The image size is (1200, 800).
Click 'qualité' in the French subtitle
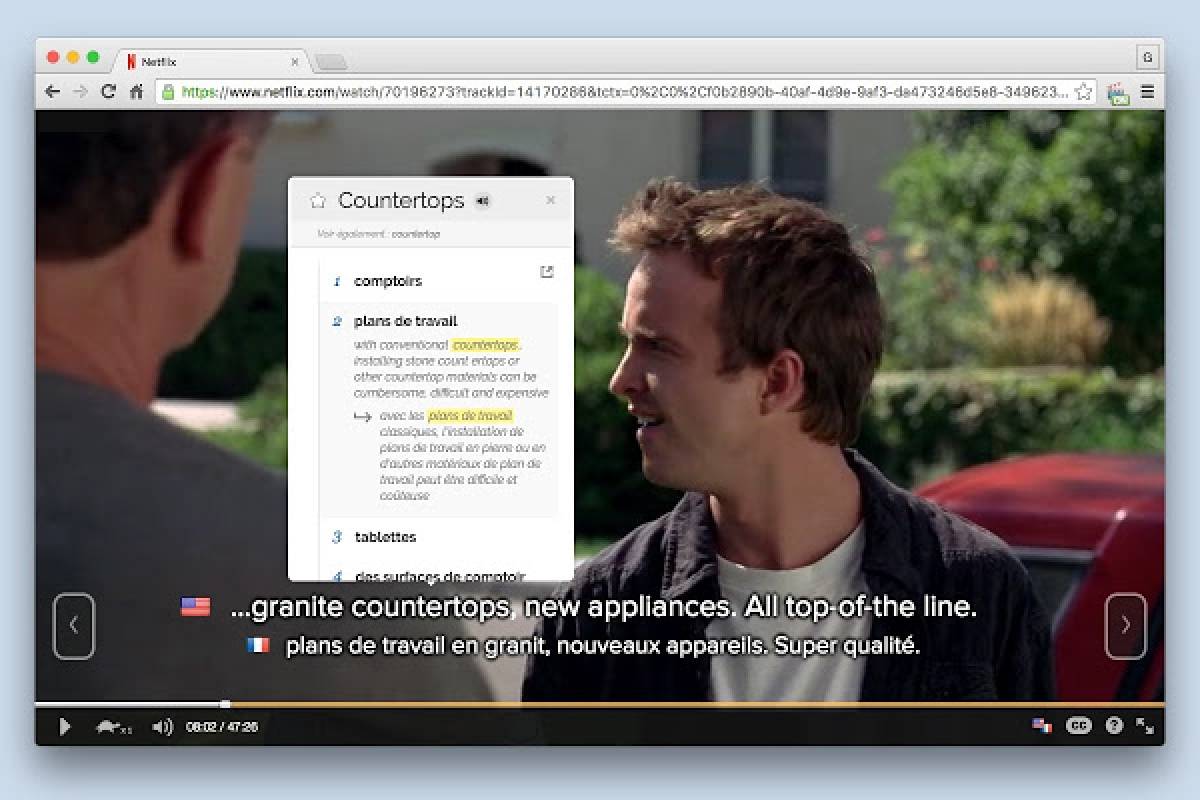coord(877,646)
